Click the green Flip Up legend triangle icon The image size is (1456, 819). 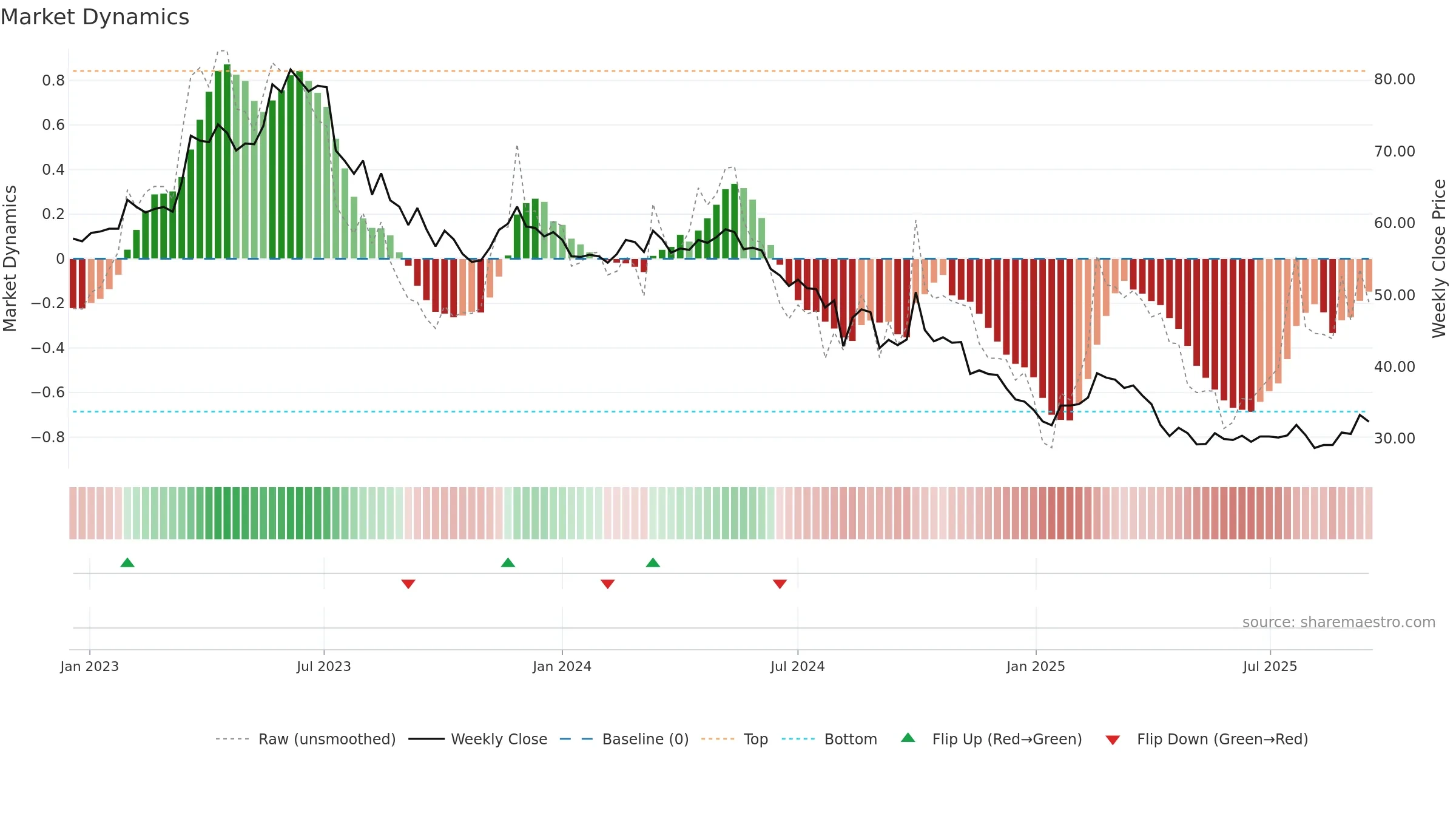908,738
